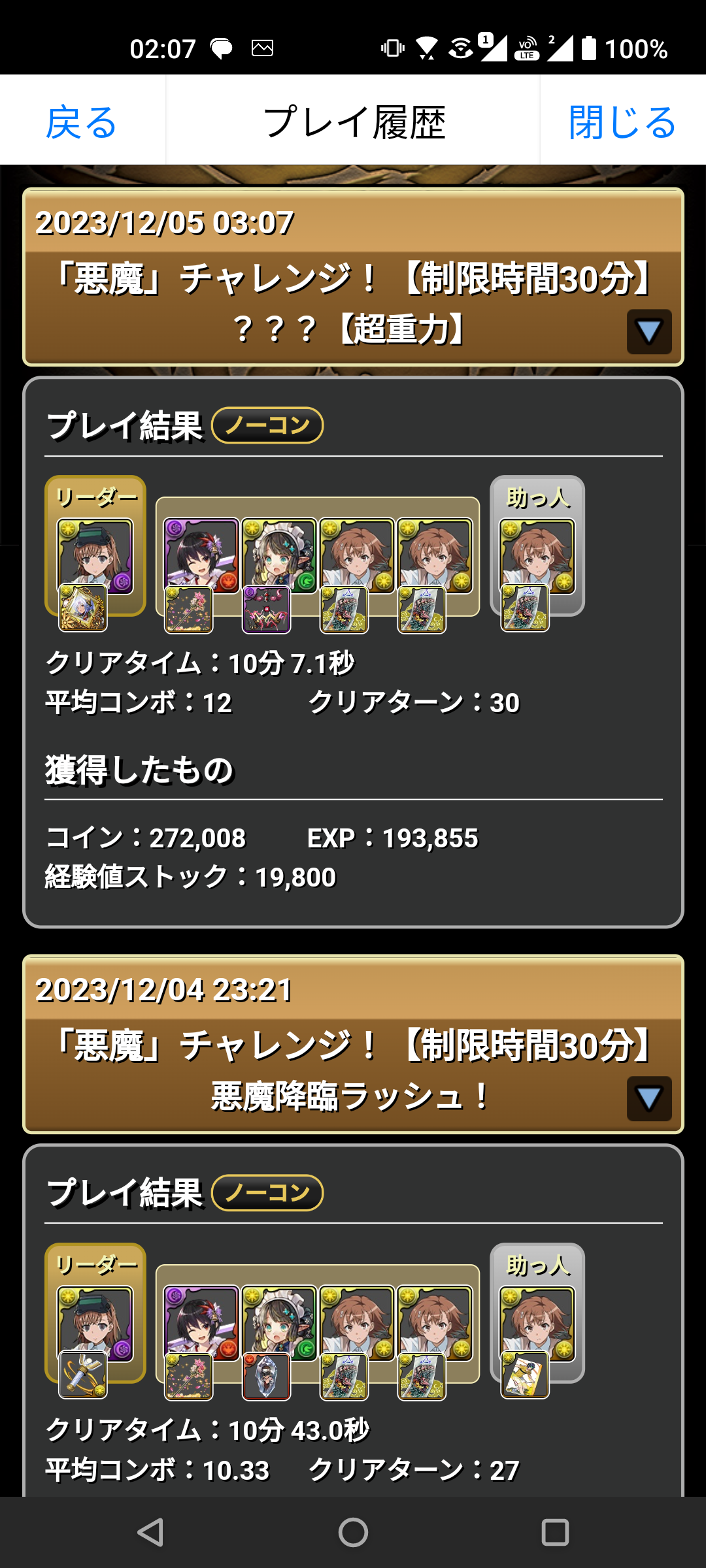Tap the weapon assist under second leader

click(83, 1375)
